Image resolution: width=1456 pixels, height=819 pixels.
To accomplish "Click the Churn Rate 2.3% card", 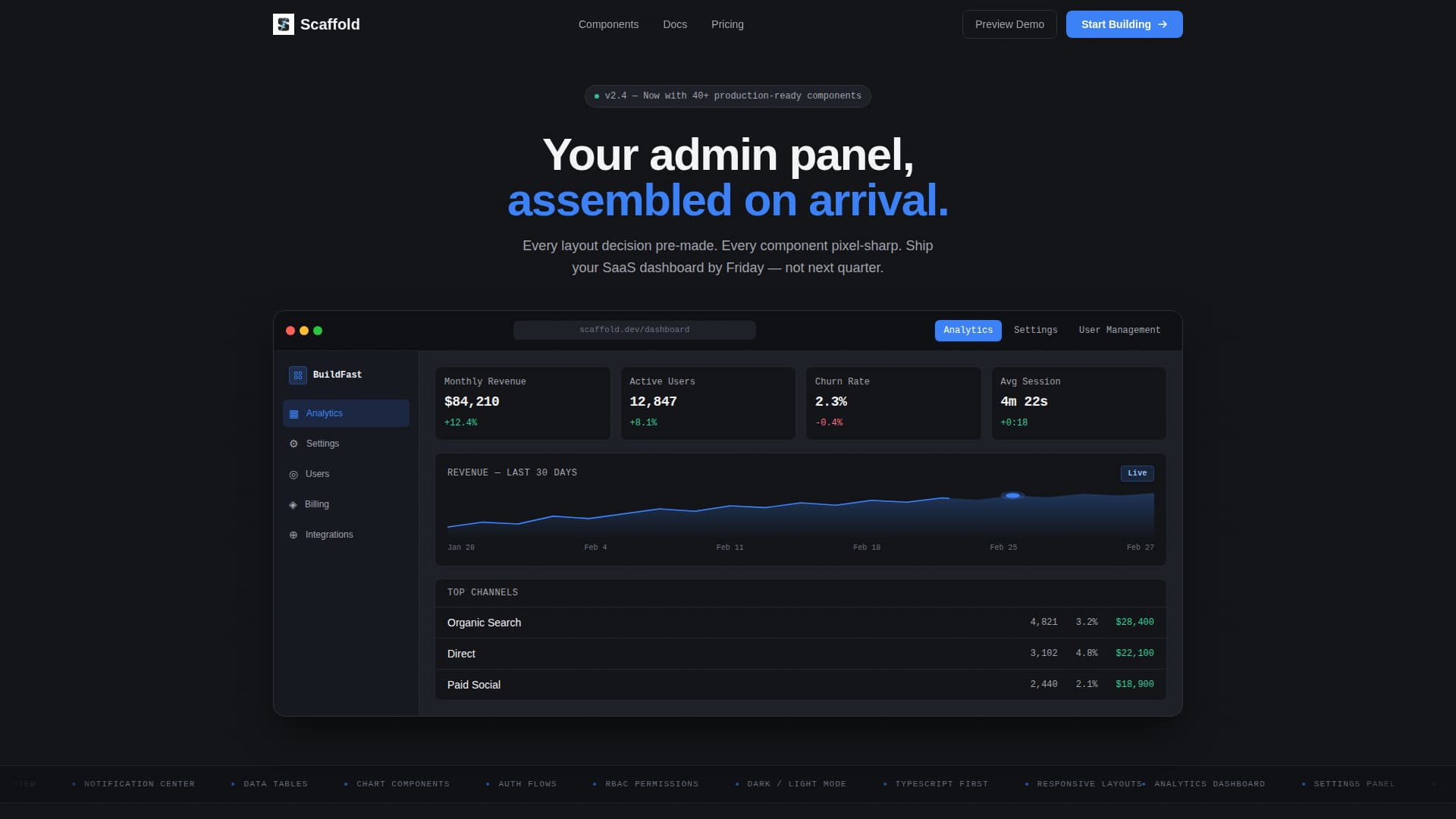I will 893,403.
